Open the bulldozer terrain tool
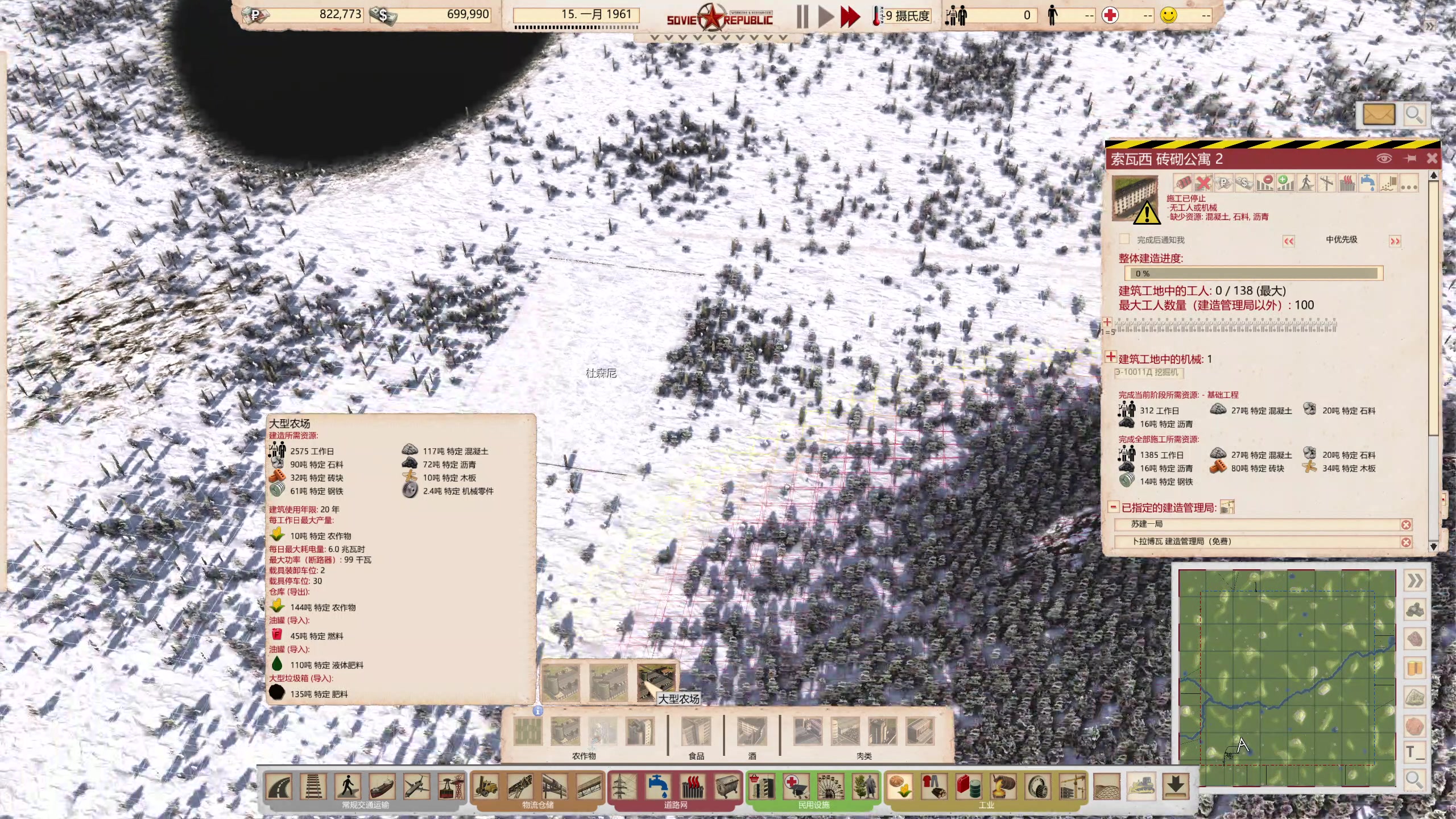 coord(1140,787)
